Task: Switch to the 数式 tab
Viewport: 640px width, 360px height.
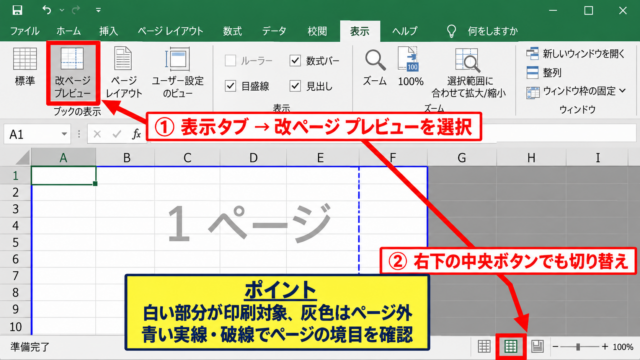Action: point(232,31)
